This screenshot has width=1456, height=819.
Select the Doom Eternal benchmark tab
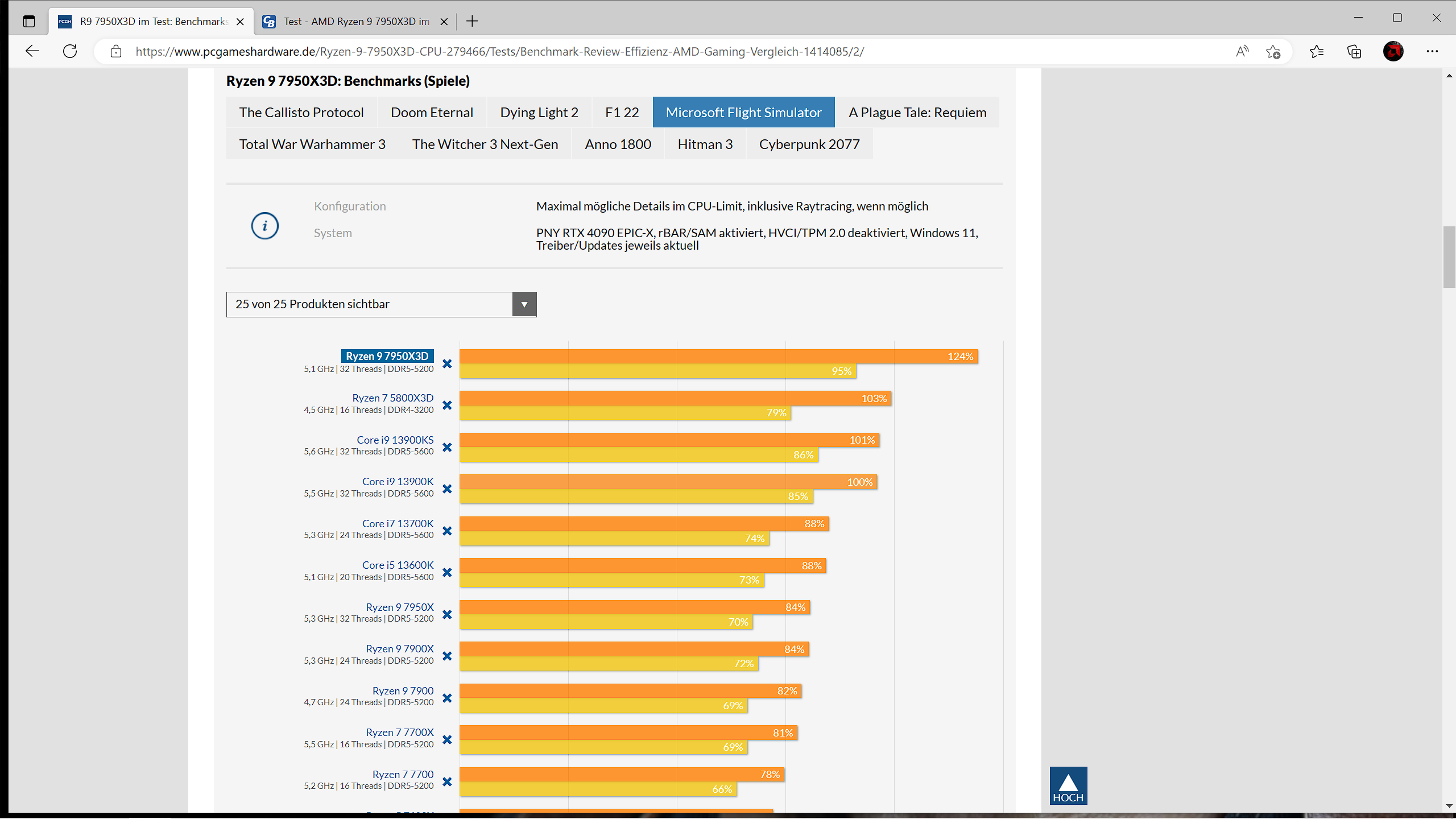432,112
